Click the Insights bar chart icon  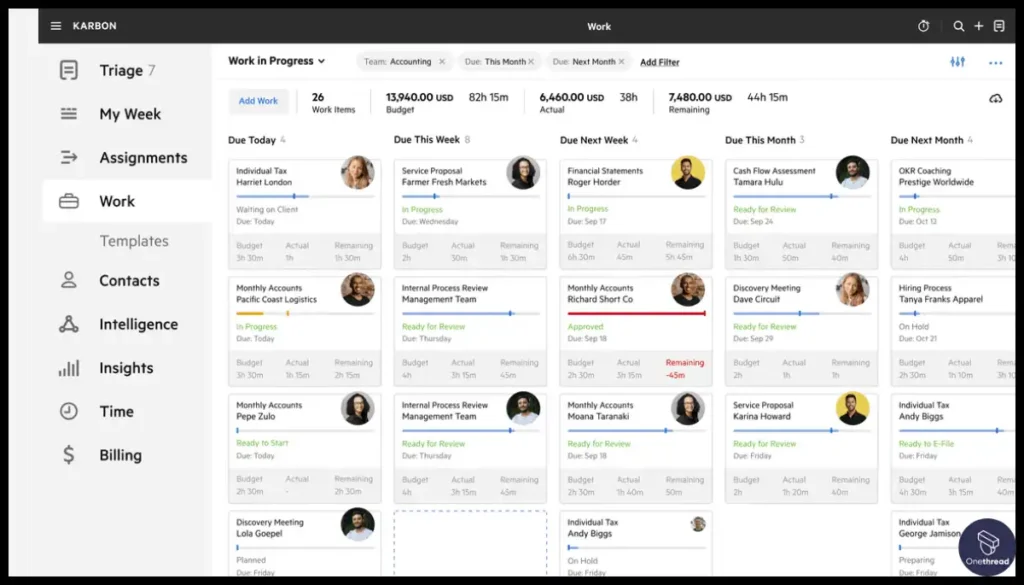[69, 368]
